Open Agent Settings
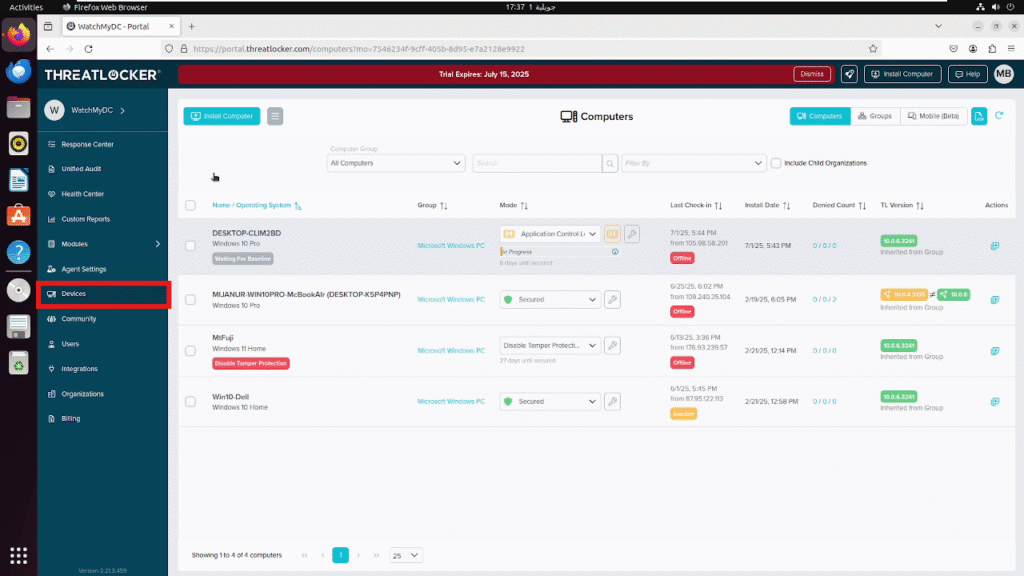The image size is (1024, 576). 83,269
